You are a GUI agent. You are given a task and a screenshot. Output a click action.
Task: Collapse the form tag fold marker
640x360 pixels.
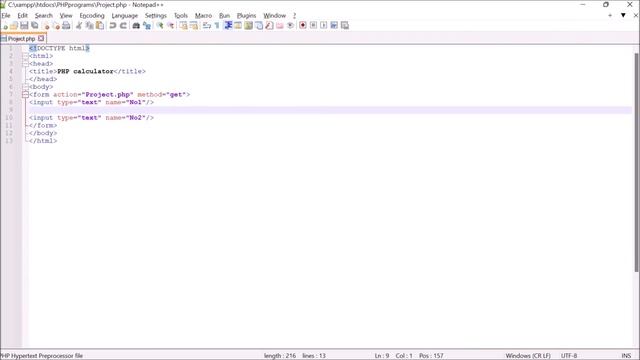pos(25,95)
